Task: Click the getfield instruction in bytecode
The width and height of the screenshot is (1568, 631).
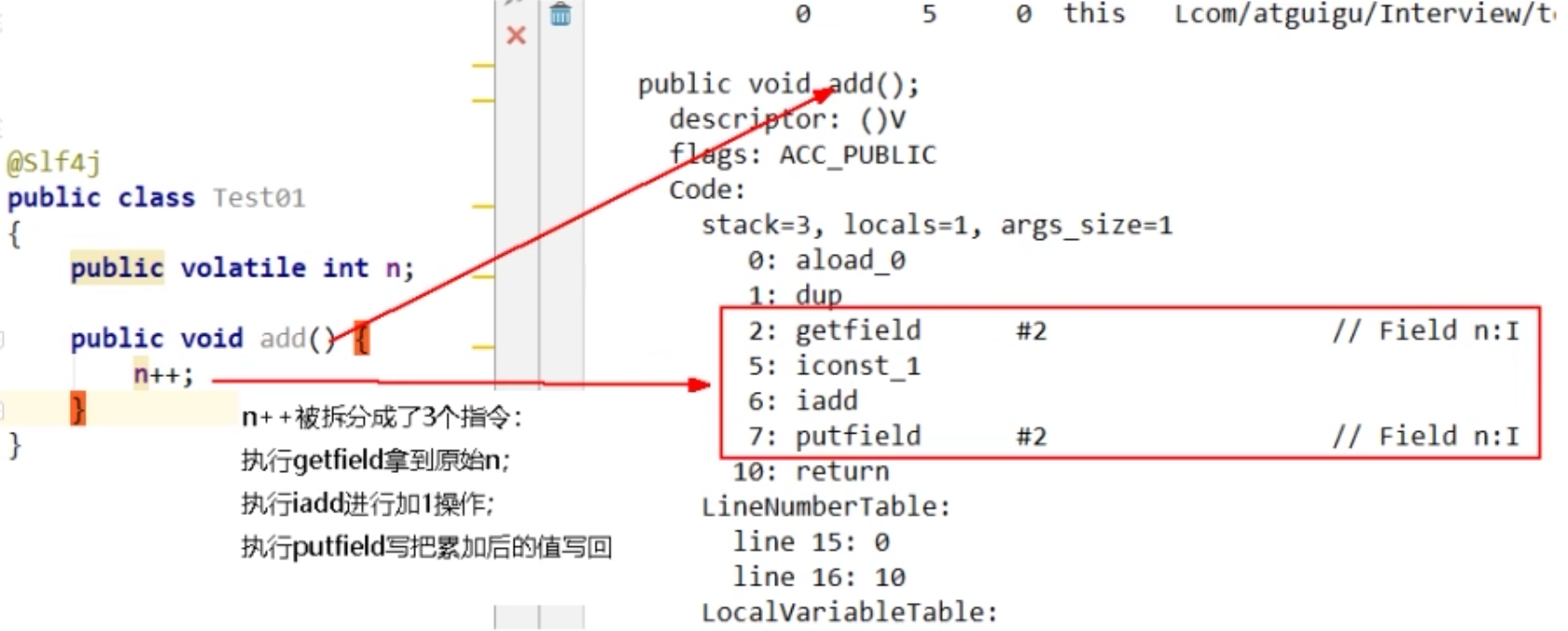Action: [x=857, y=330]
